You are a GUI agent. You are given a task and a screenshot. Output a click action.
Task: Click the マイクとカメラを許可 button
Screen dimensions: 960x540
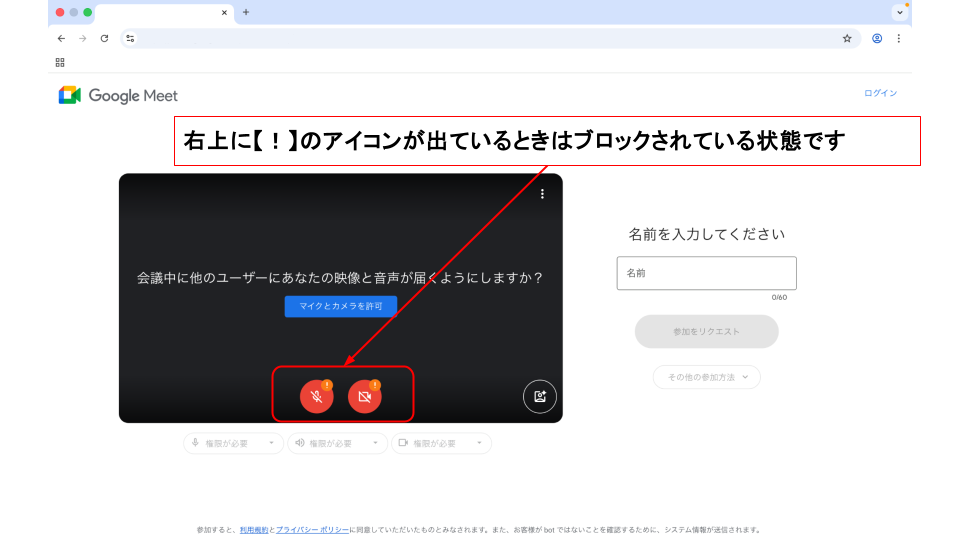tap(340, 306)
